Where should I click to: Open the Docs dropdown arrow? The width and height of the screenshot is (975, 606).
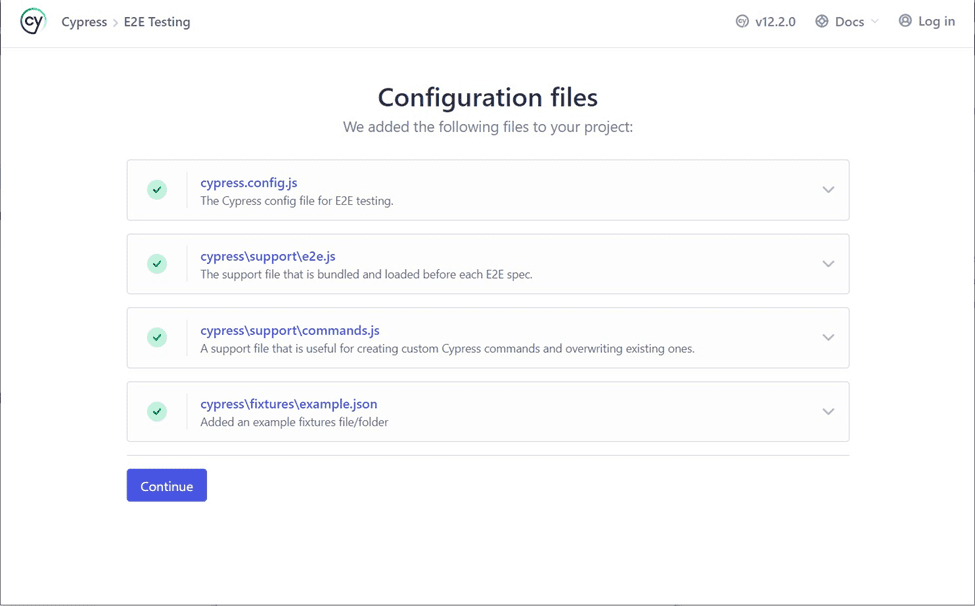(875, 22)
